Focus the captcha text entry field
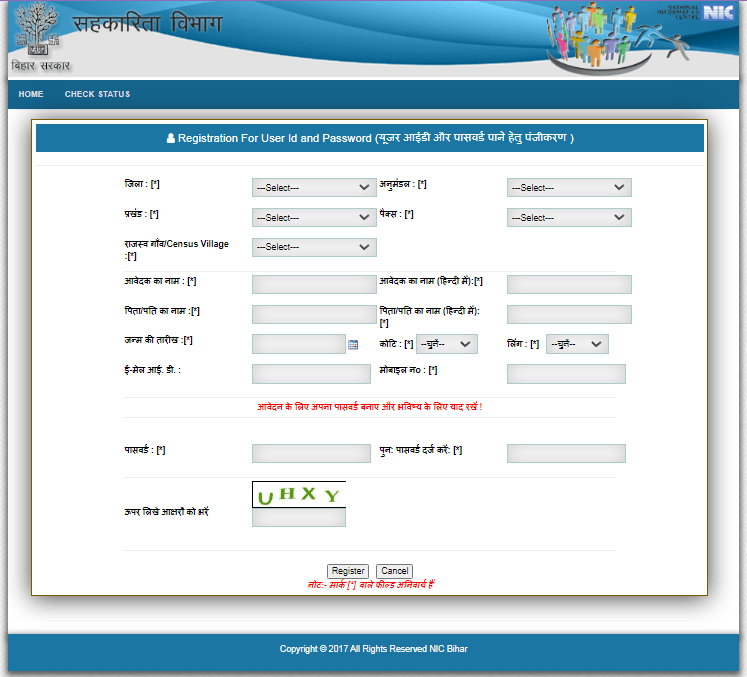Screen dimensions: 747x677 point(299,517)
